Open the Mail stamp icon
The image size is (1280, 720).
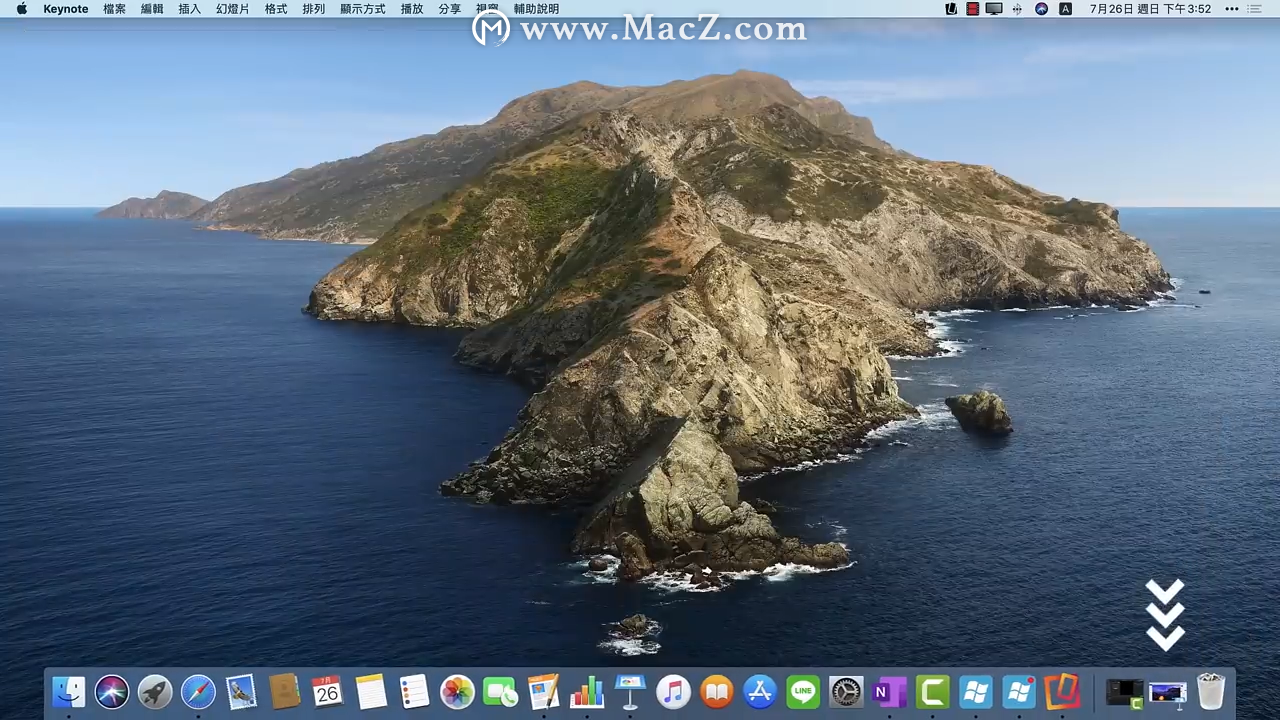click(x=241, y=691)
